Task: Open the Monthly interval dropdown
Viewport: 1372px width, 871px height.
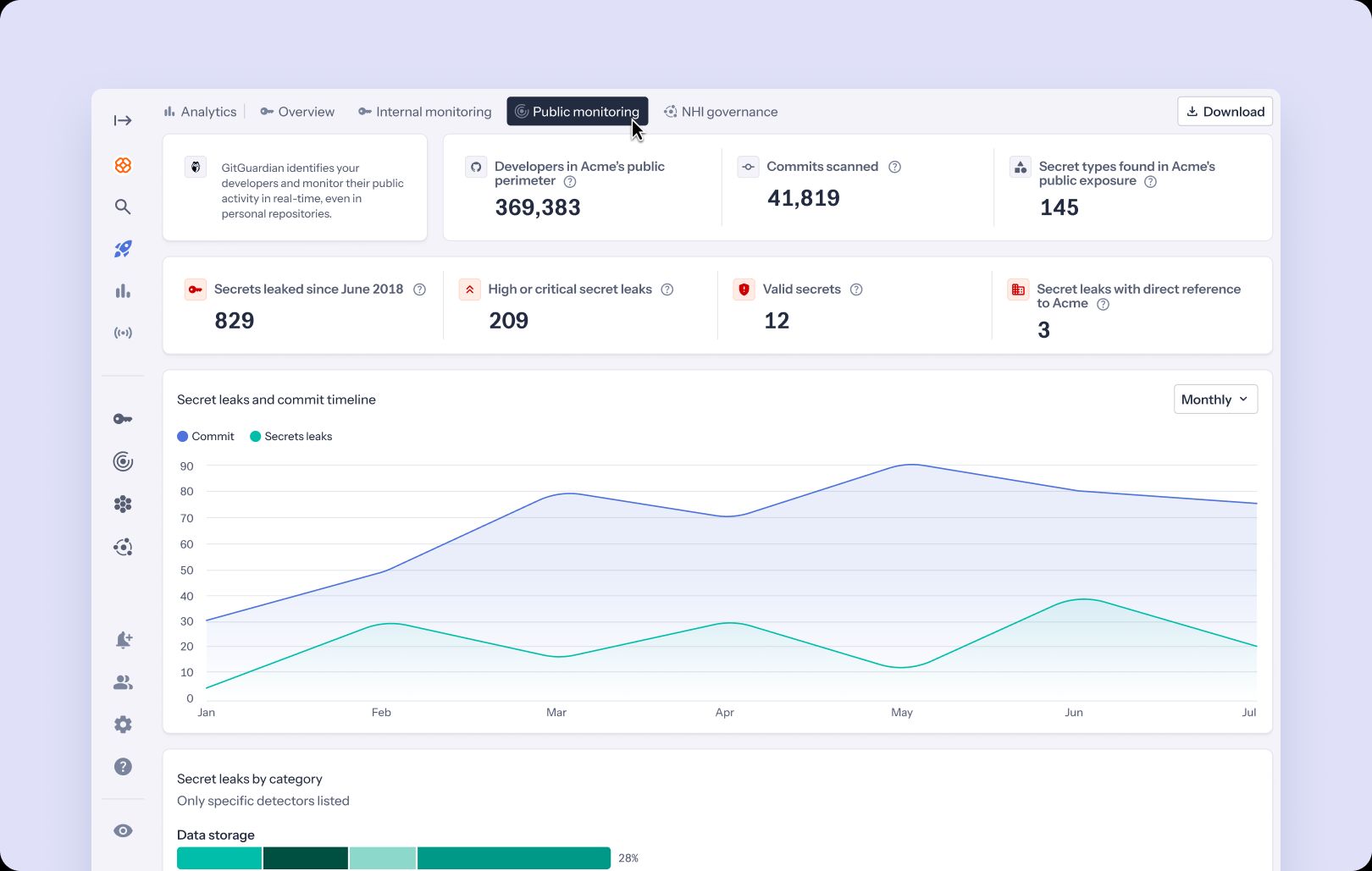Action: [x=1214, y=400]
